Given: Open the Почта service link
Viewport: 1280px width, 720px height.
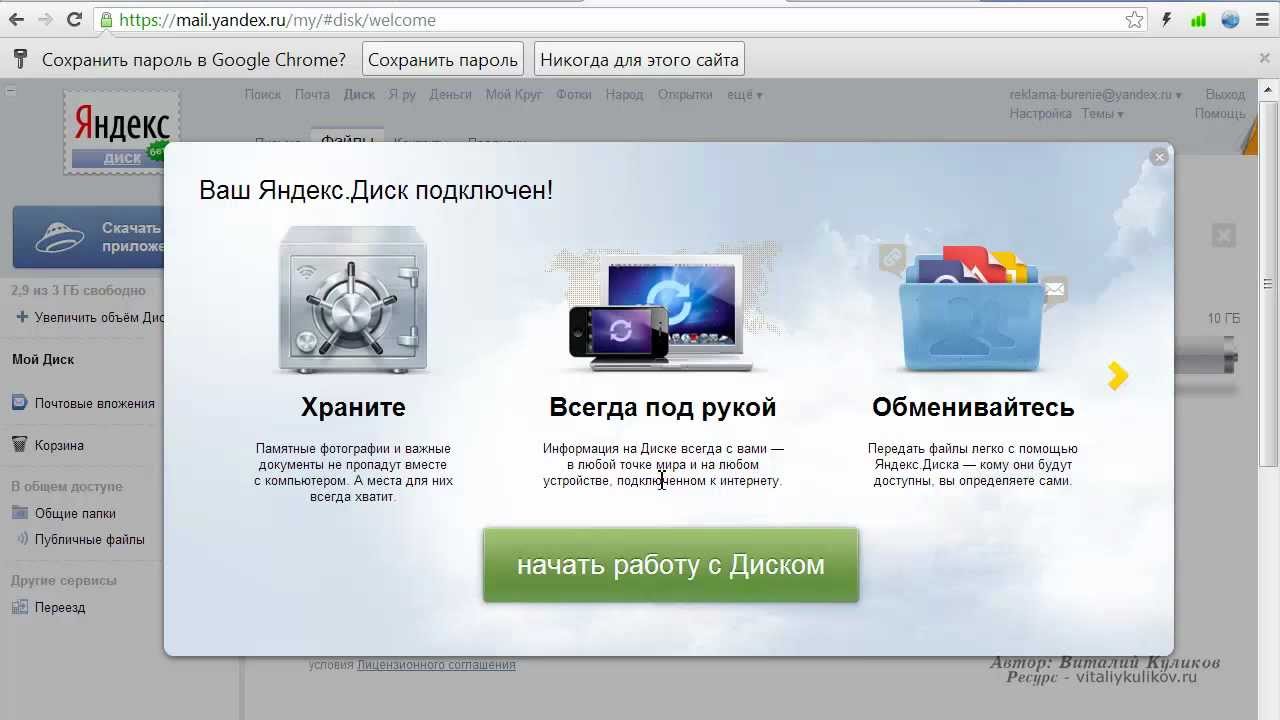Looking at the screenshot, I should [312, 94].
